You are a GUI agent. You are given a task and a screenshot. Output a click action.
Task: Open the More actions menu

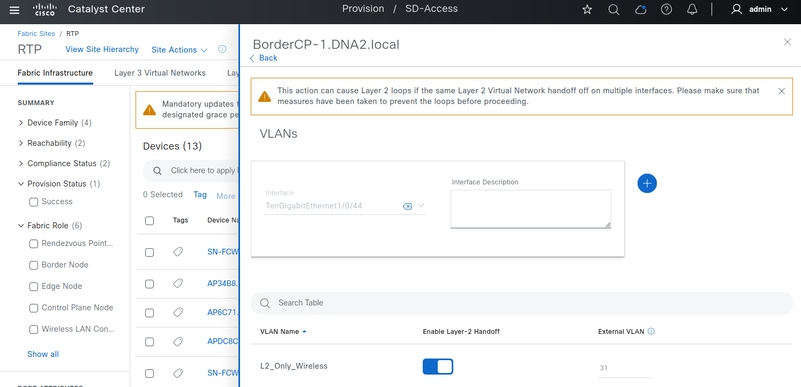tap(225, 196)
